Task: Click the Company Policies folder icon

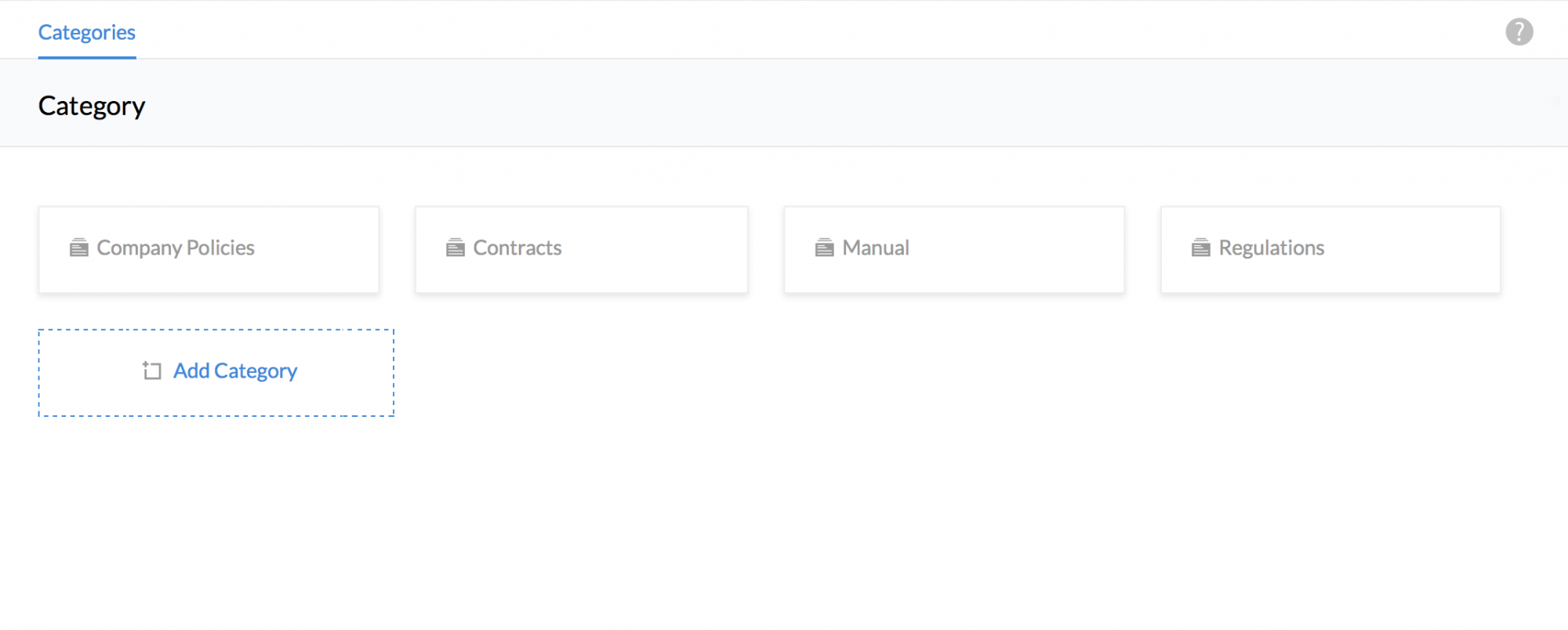Action: coord(79,248)
